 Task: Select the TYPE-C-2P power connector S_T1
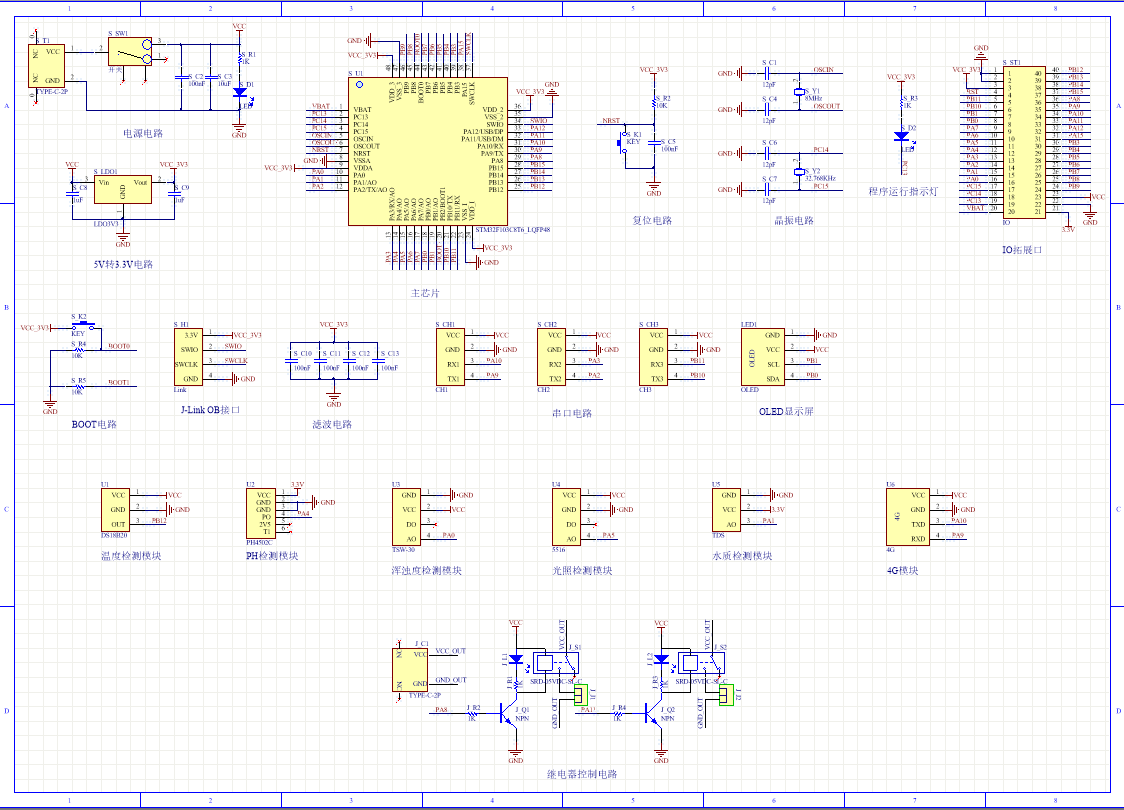coord(47,66)
